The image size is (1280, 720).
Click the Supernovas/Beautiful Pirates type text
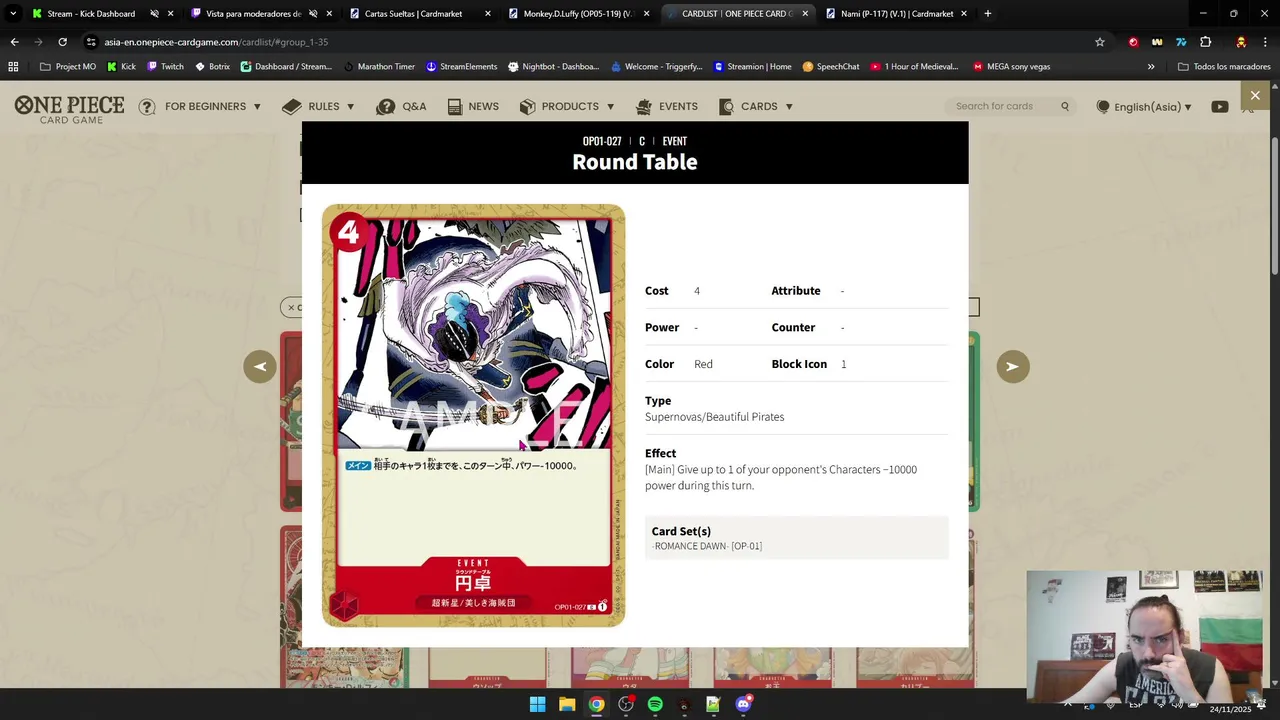pyautogui.click(x=714, y=417)
